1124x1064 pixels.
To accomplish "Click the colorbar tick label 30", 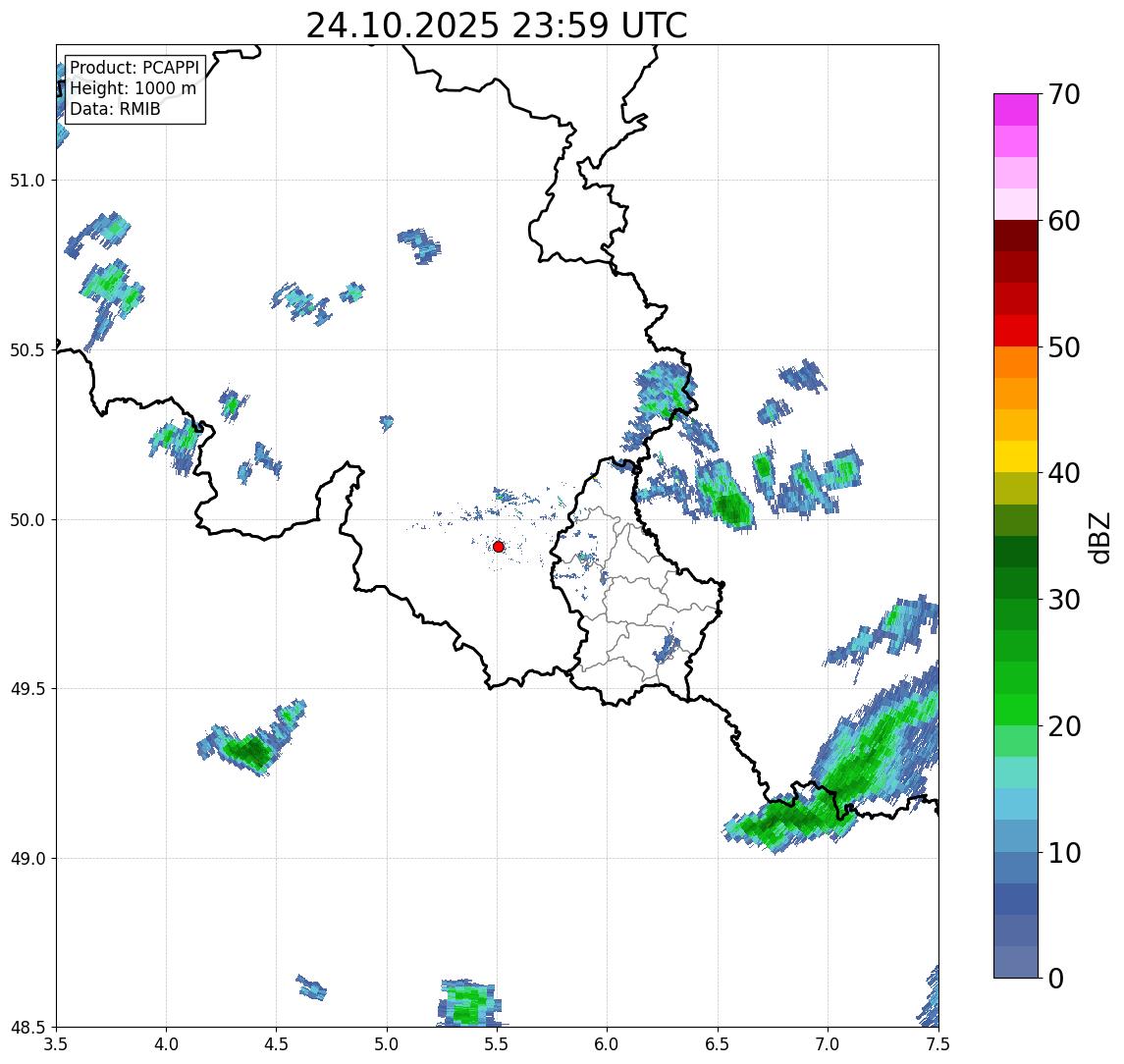I will [1064, 600].
